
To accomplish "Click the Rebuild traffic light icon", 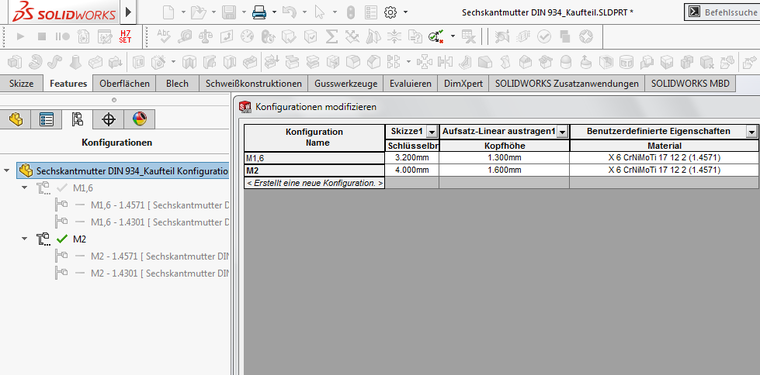I will 350,13.
